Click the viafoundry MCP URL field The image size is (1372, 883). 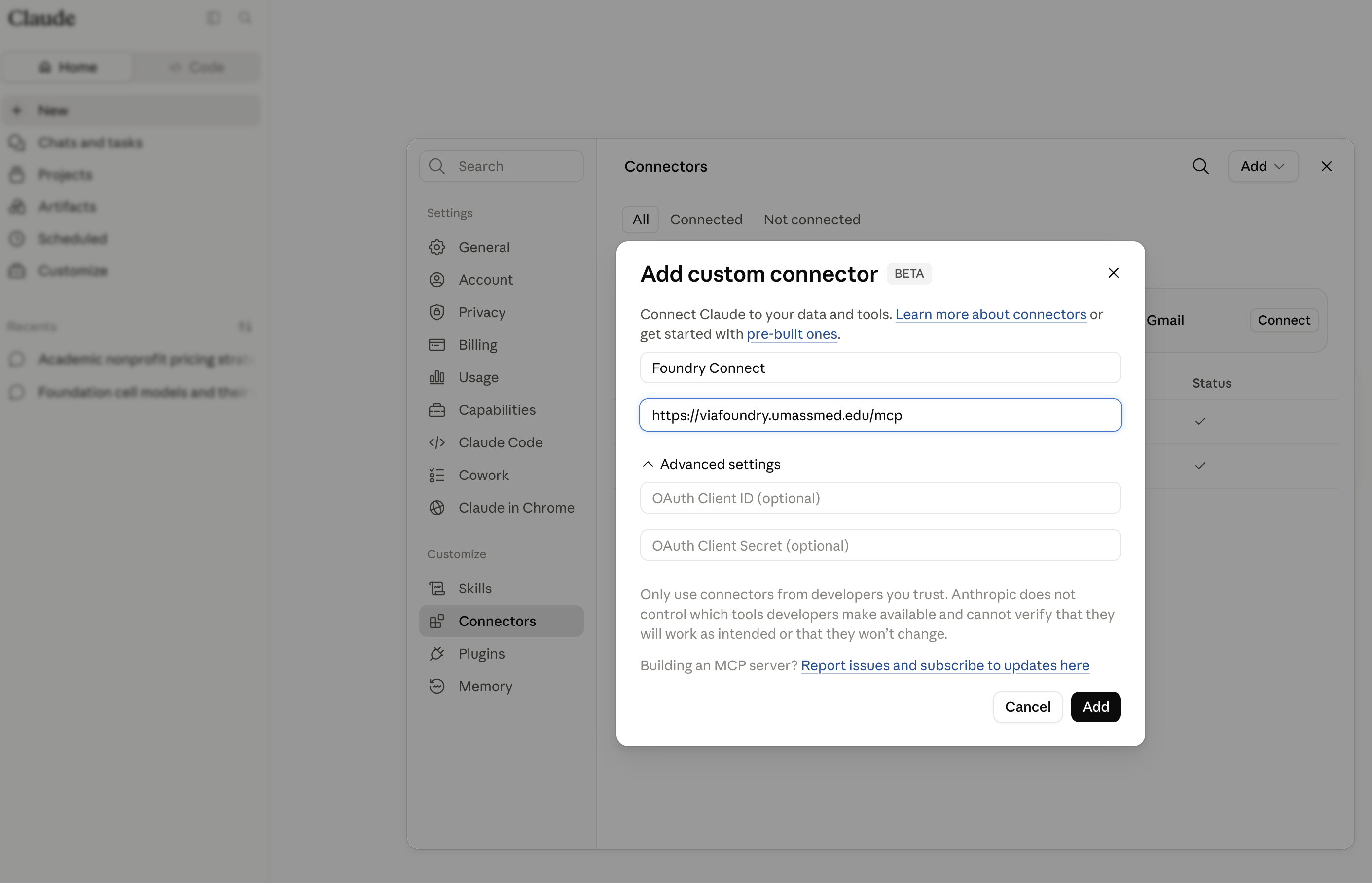880,415
